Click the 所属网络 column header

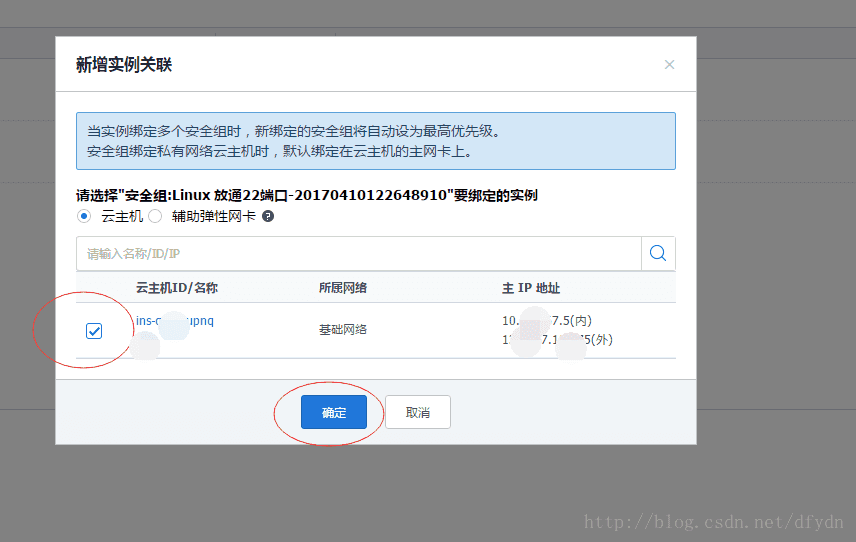tap(343, 288)
